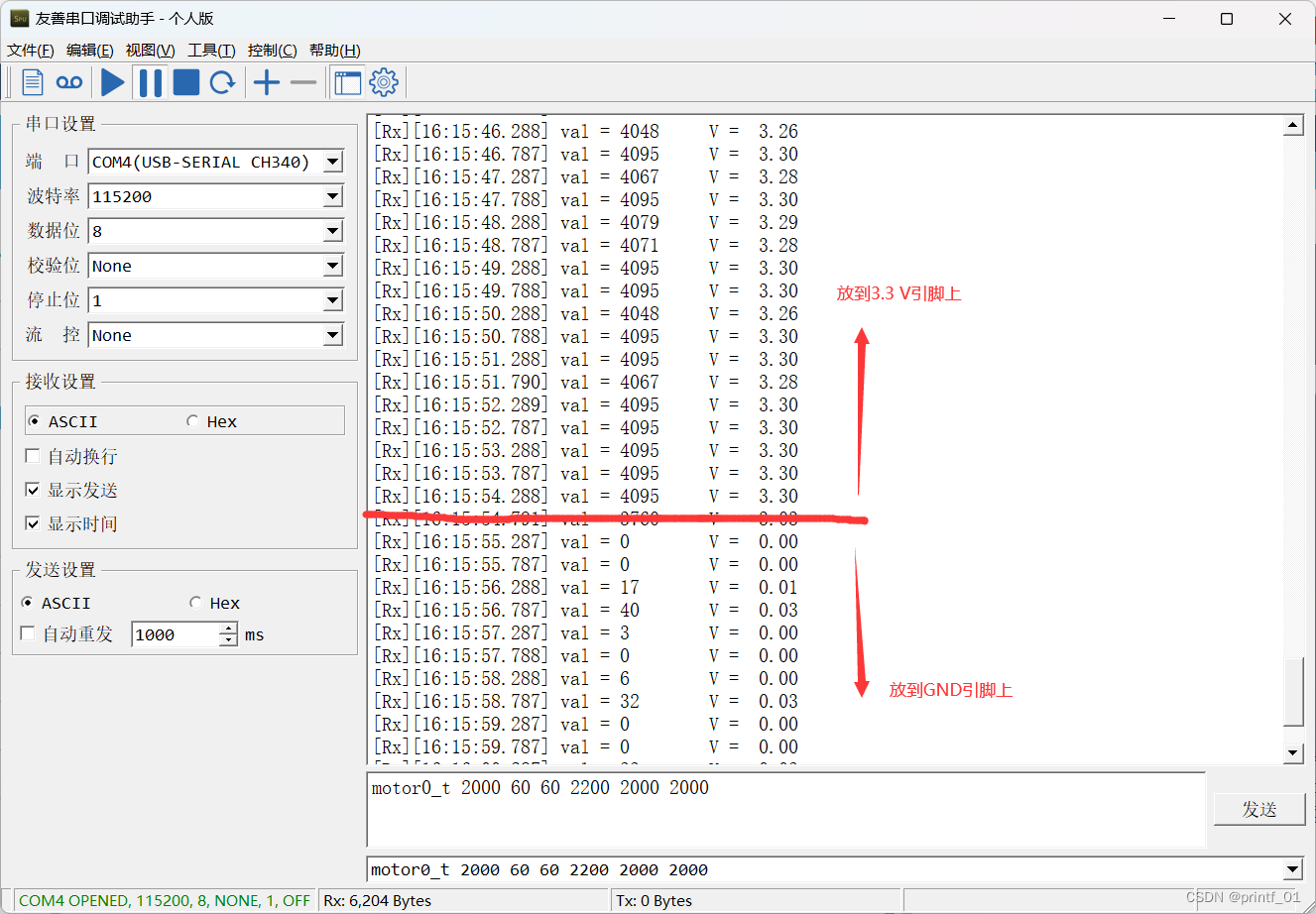The width and height of the screenshot is (1316, 914).
Task: Click the log line at 16:15:56.288
Action: coord(585,587)
